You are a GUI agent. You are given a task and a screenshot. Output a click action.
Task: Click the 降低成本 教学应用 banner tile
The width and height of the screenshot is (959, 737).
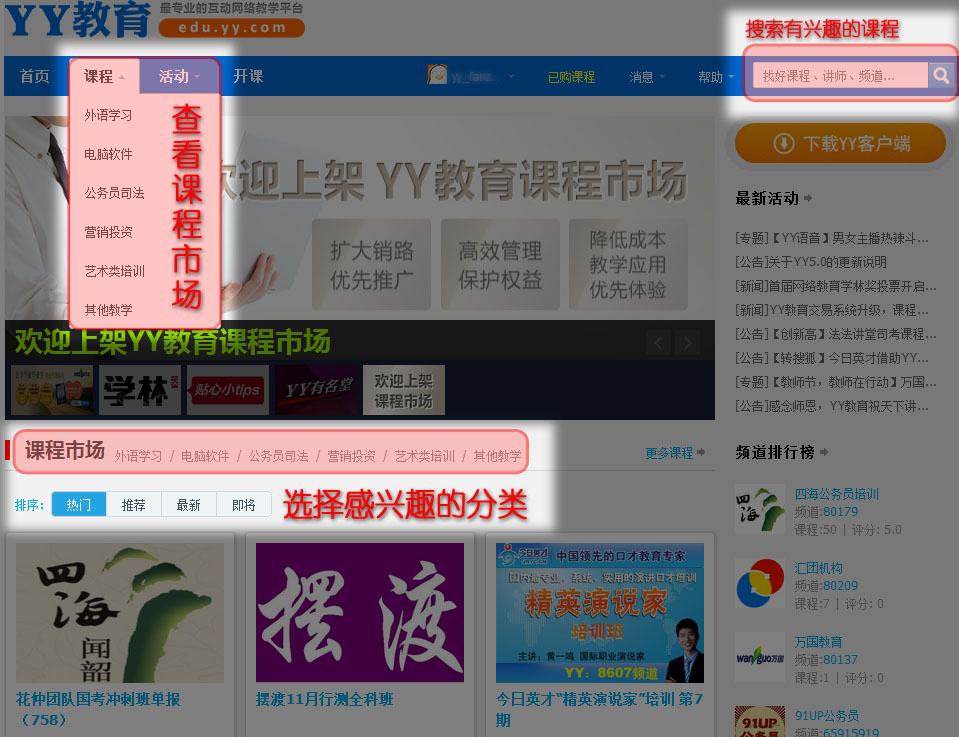pyautogui.click(x=628, y=264)
